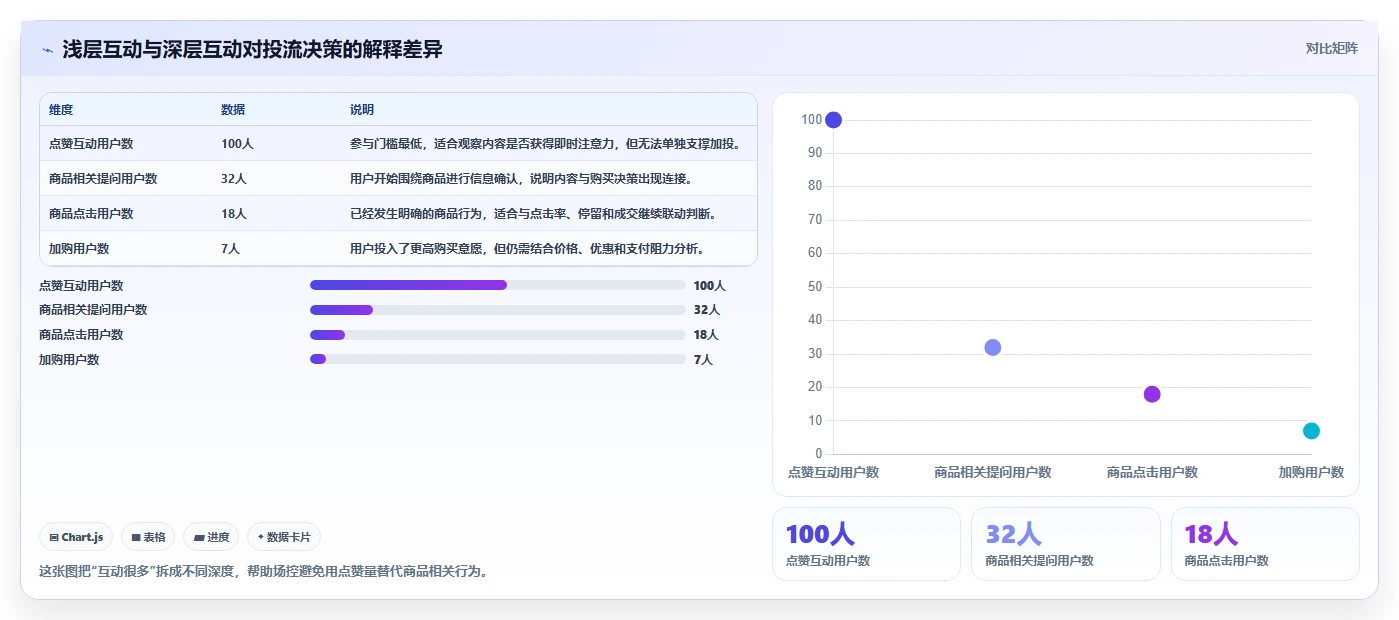
Task: Click the 商品点击用户数 progress bar
Action: (x=498, y=335)
